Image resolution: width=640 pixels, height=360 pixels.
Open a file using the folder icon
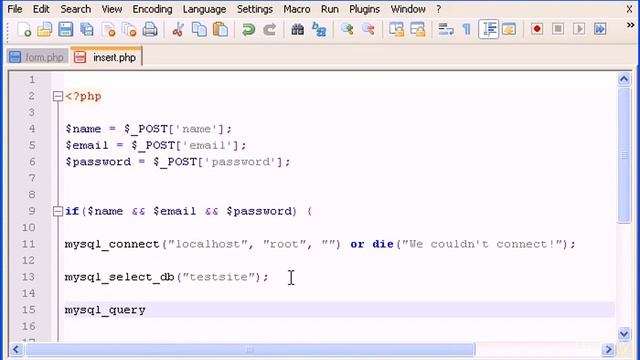(x=44, y=29)
